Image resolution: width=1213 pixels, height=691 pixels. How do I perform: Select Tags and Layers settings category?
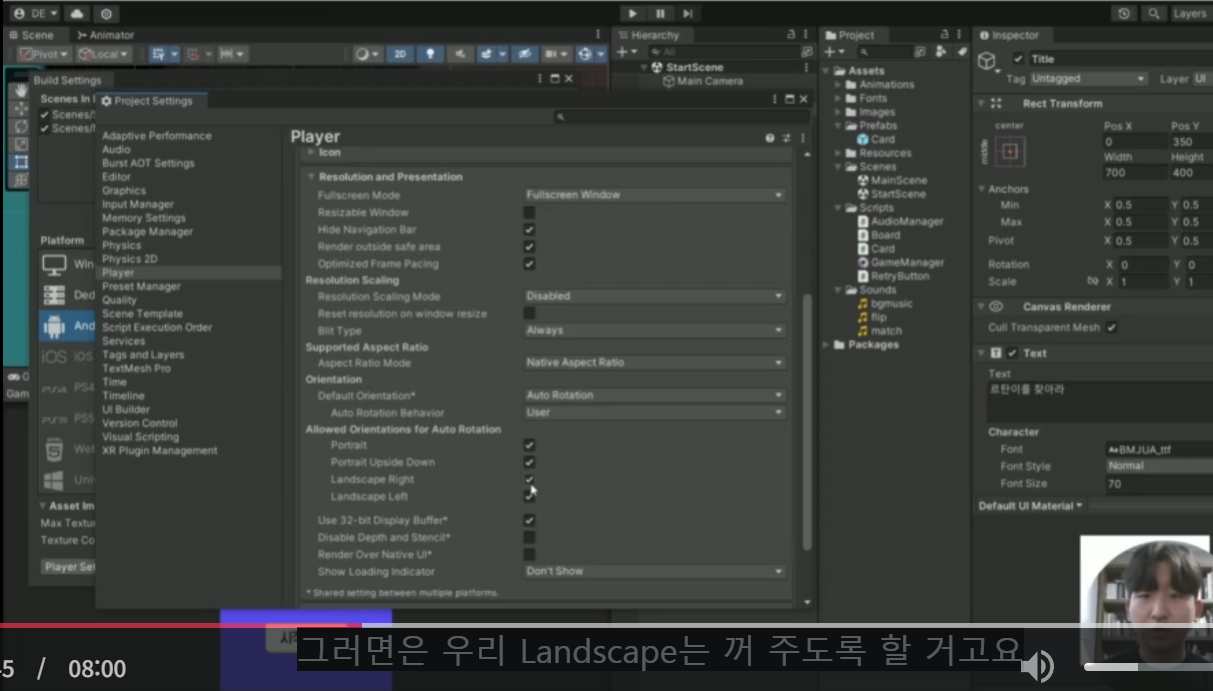point(143,355)
